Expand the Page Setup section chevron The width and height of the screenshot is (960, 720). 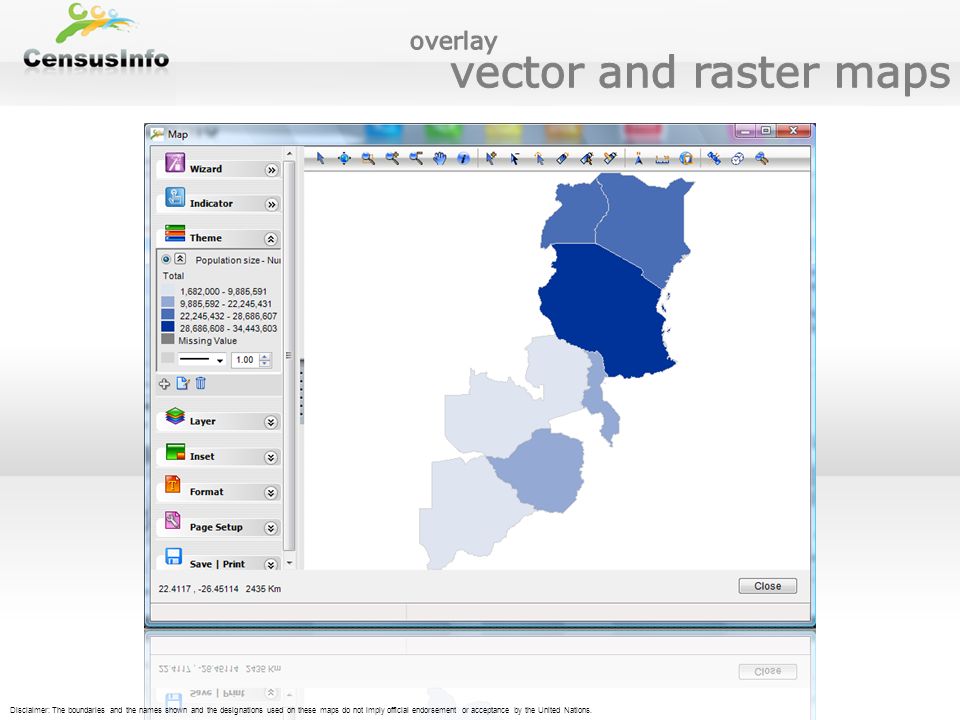[271, 528]
